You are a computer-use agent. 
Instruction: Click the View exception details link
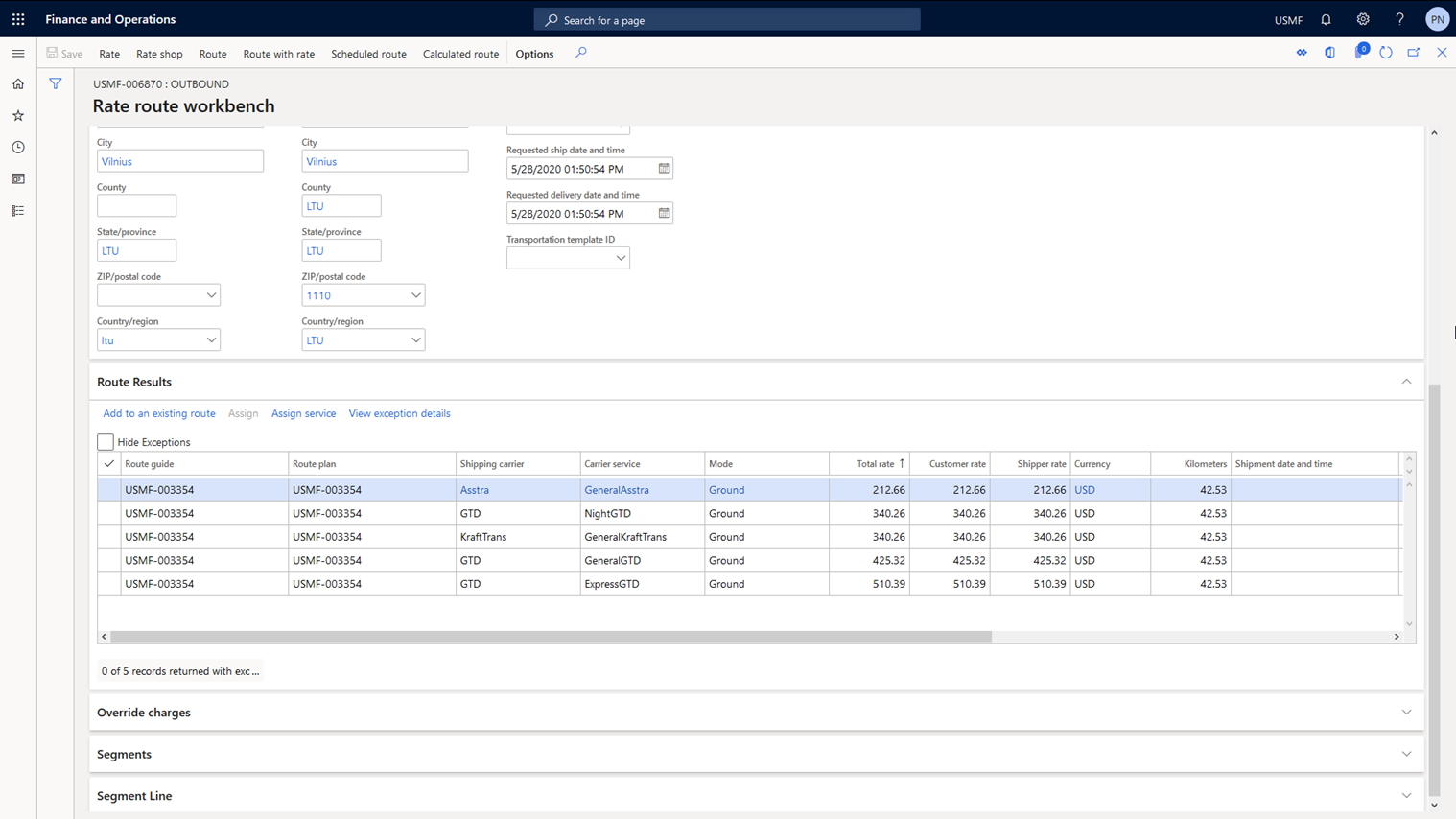tap(399, 413)
